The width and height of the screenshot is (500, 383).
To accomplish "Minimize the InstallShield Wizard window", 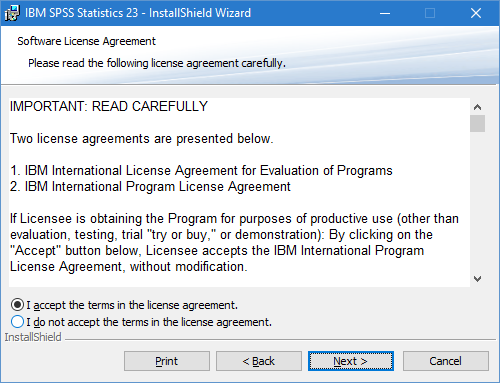I will tap(385, 13).
